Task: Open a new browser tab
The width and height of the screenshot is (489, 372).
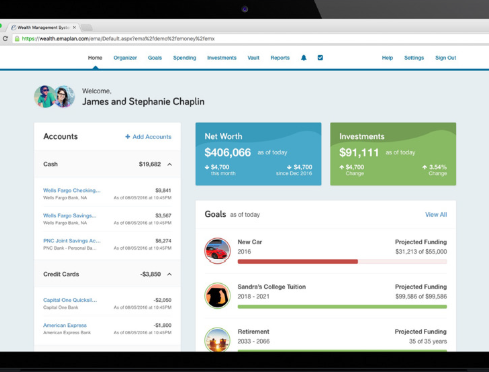Action: [x=87, y=28]
